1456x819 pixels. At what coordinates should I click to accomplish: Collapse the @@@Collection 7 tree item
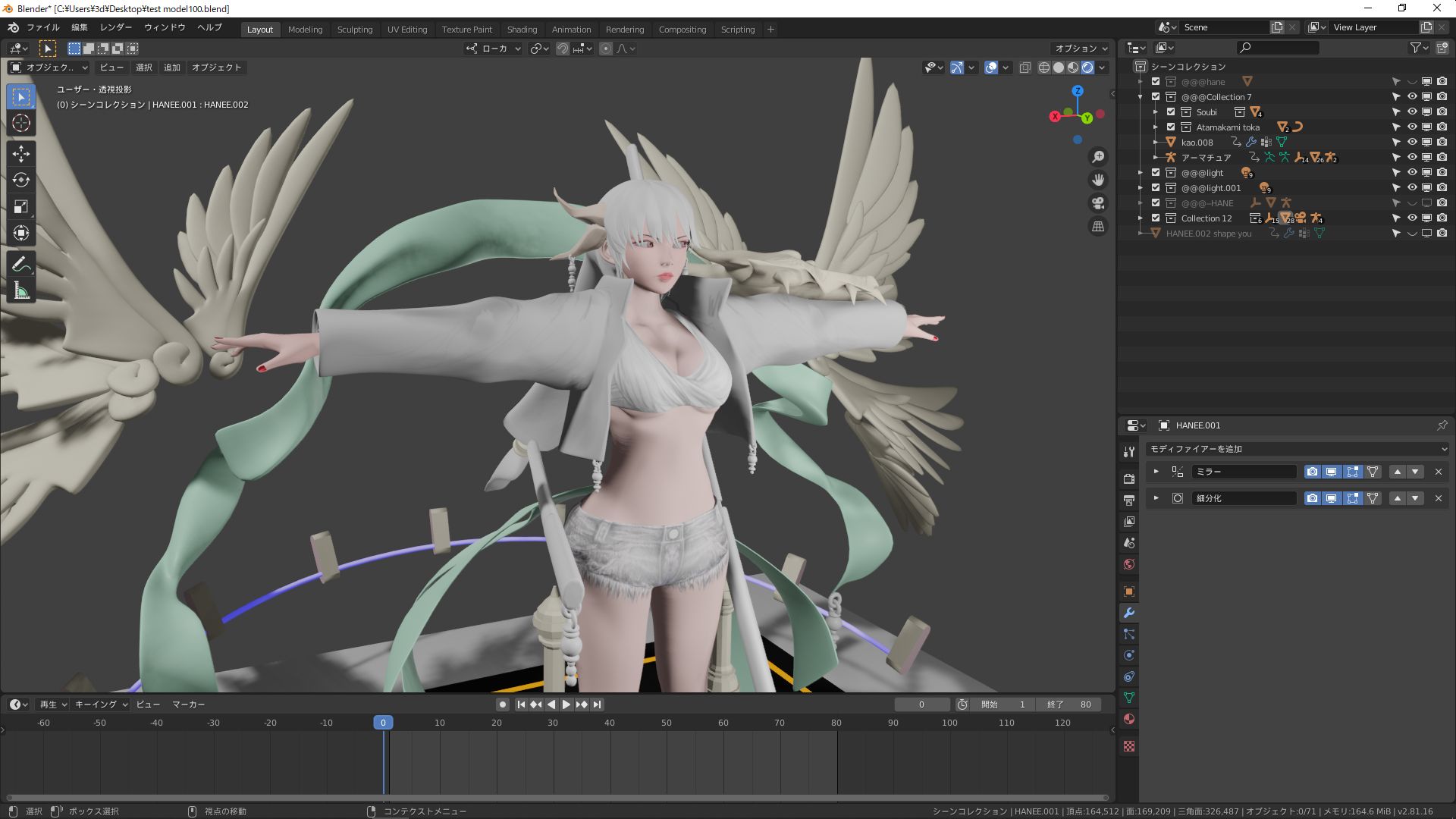click(1141, 96)
